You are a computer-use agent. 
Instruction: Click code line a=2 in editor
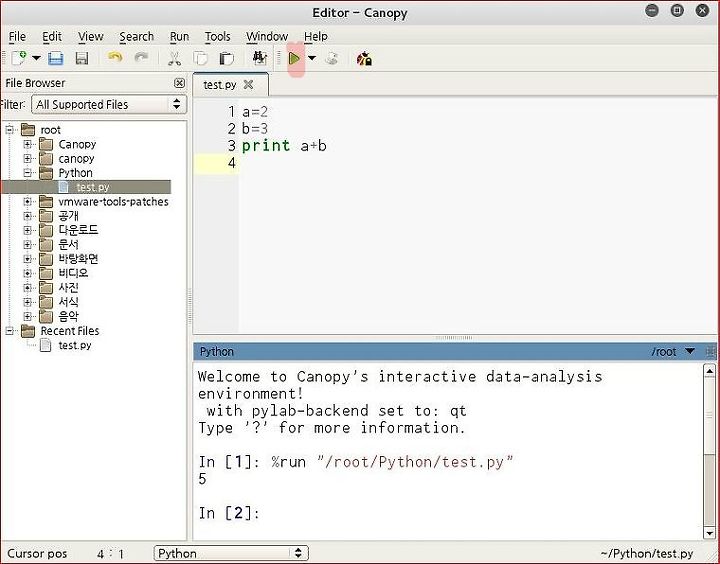click(x=255, y=112)
